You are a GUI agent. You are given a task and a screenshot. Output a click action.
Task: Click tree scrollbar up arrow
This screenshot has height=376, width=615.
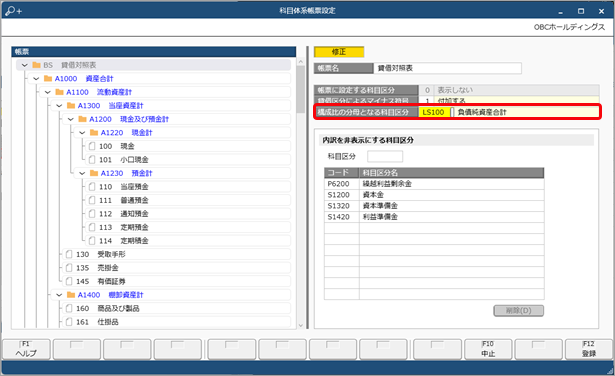pyautogui.click(x=301, y=62)
